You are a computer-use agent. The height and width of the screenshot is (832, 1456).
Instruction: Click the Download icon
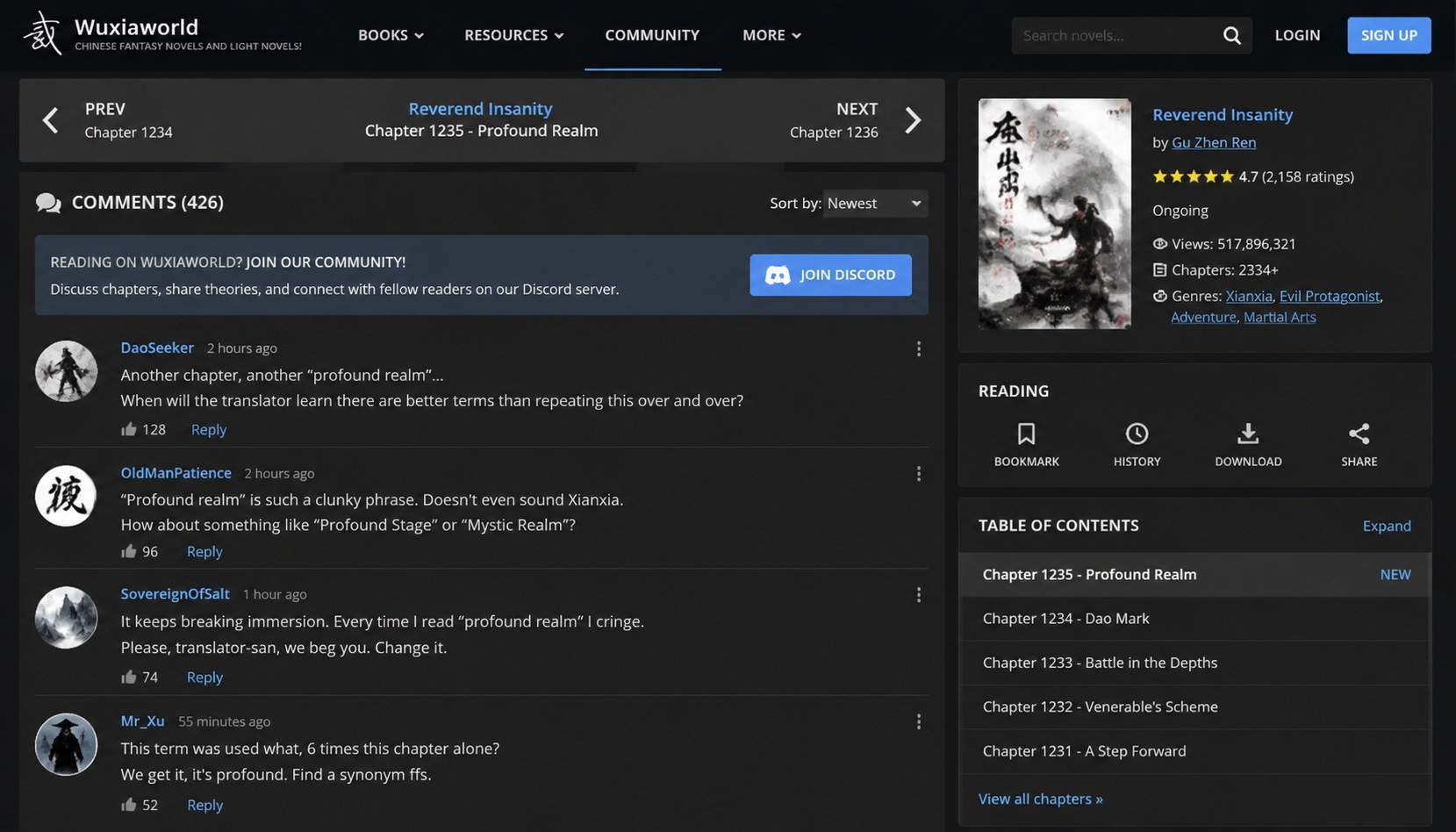point(1248,434)
